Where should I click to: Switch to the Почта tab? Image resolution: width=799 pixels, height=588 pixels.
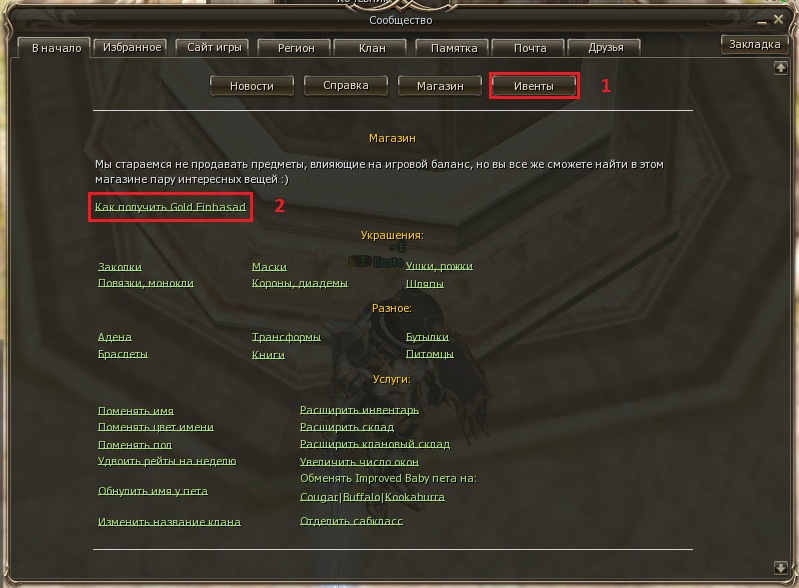530,48
